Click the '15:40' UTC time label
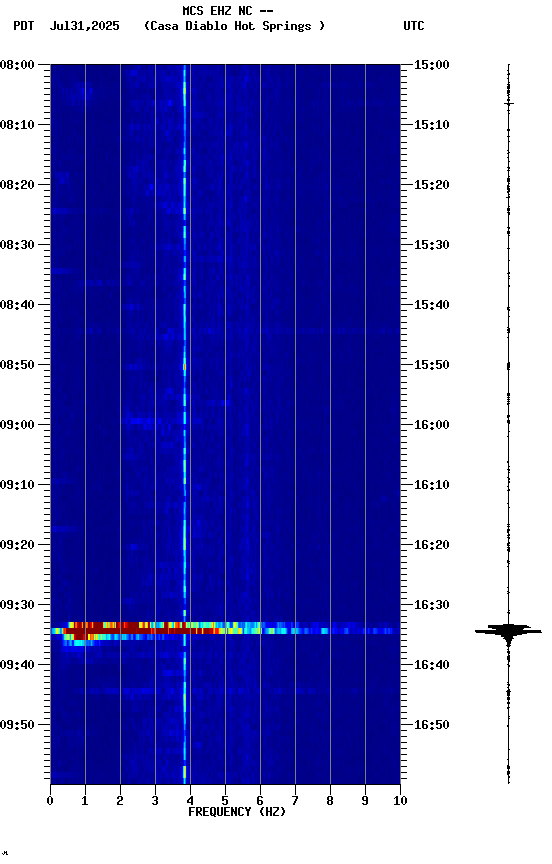Viewport: 552px width, 864px height. pyautogui.click(x=432, y=305)
